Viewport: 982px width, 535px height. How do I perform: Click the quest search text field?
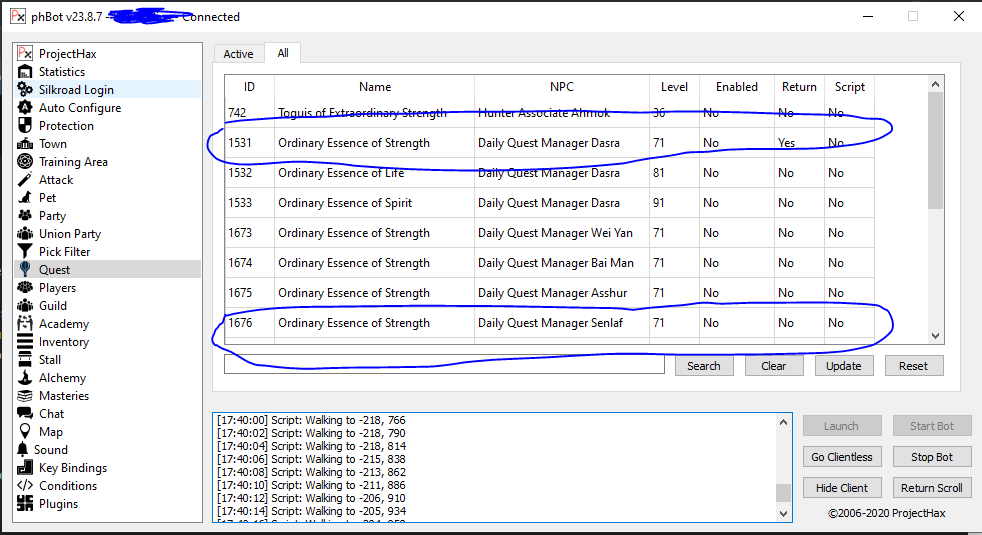(x=444, y=366)
